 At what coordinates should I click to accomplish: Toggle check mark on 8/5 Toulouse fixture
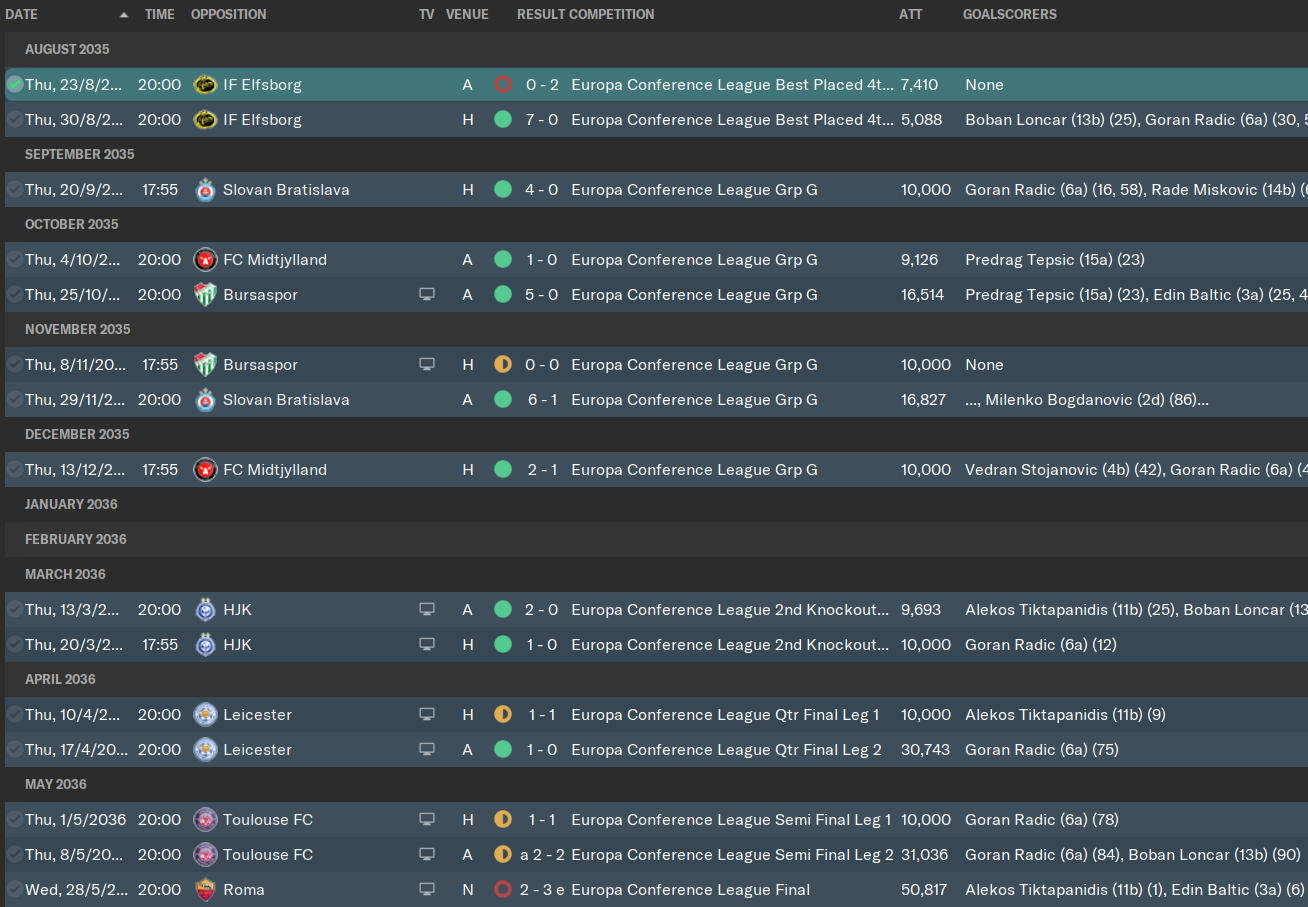click(14, 855)
